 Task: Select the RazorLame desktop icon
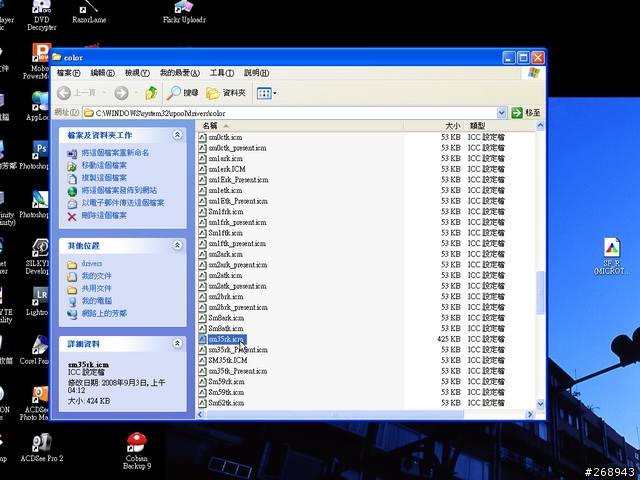pyautogui.click(x=89, y=11)
